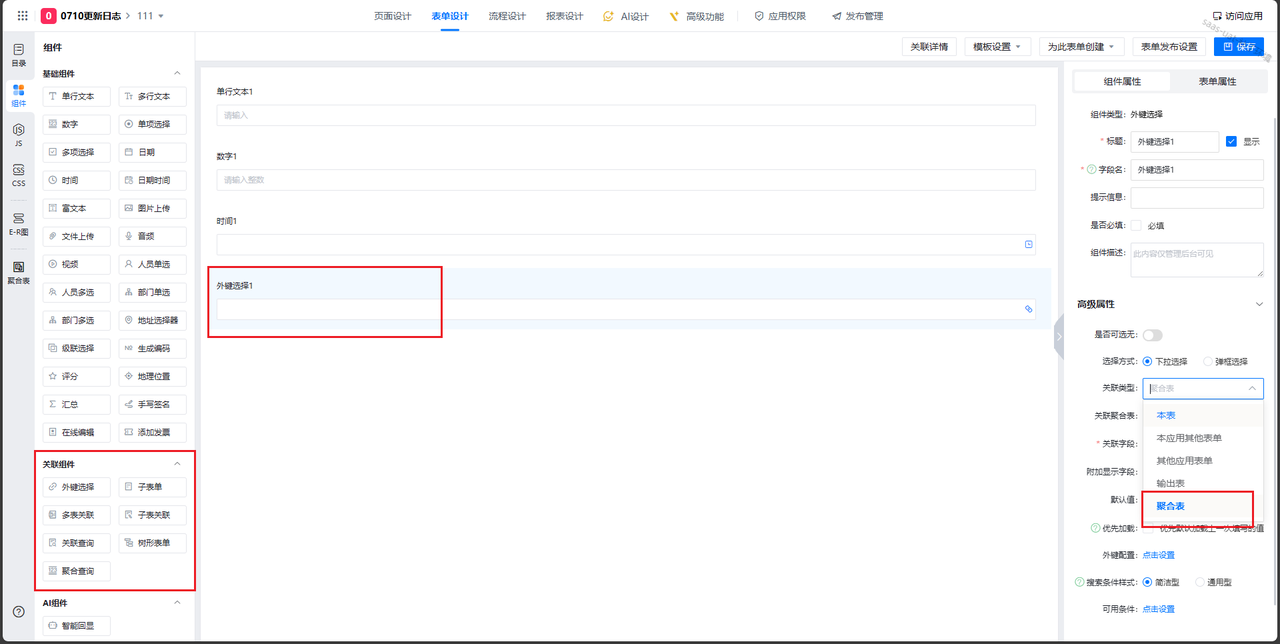Toggle the 是否可选无 switch

point(1152,335)
